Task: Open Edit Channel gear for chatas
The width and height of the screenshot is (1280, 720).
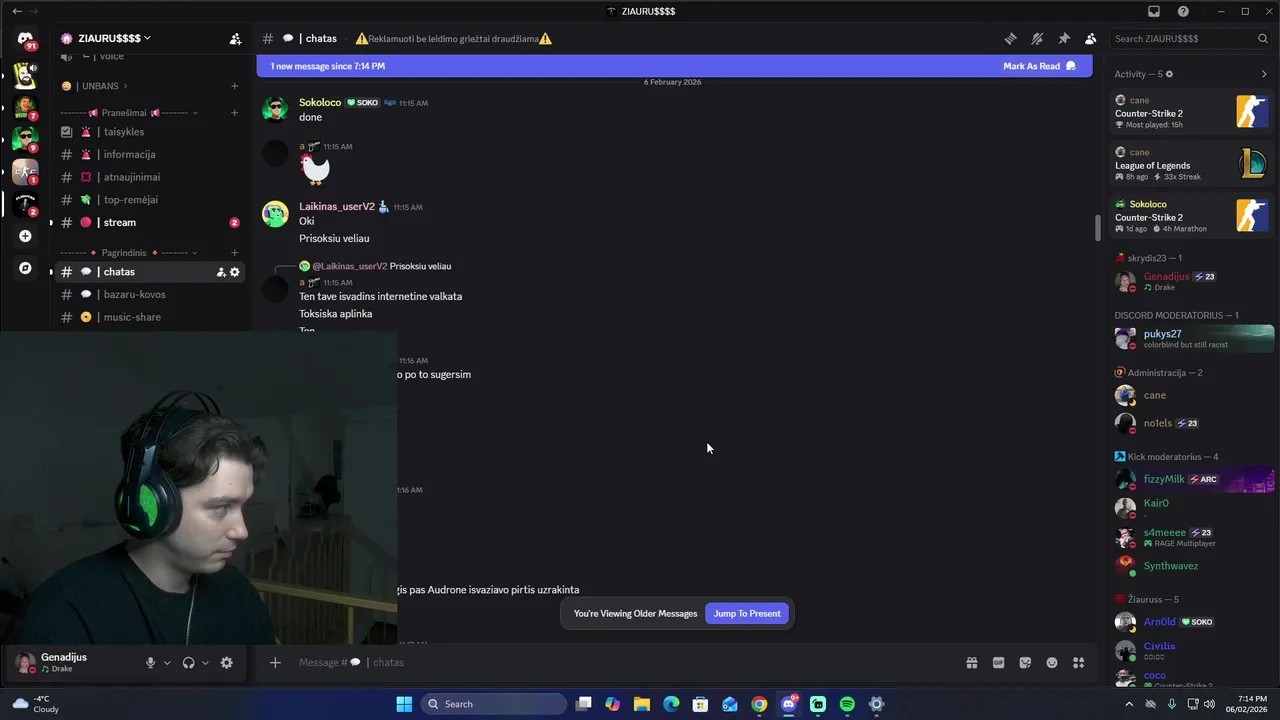Action: click(235, 272)
